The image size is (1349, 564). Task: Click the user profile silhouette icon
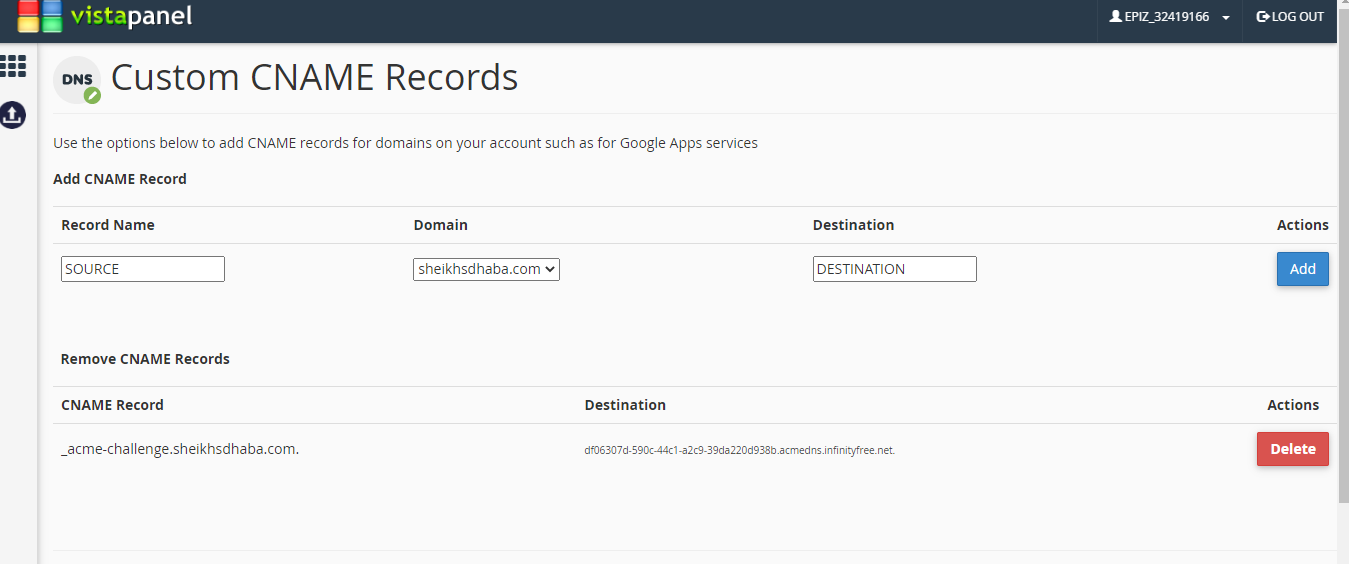[1116, 17]
